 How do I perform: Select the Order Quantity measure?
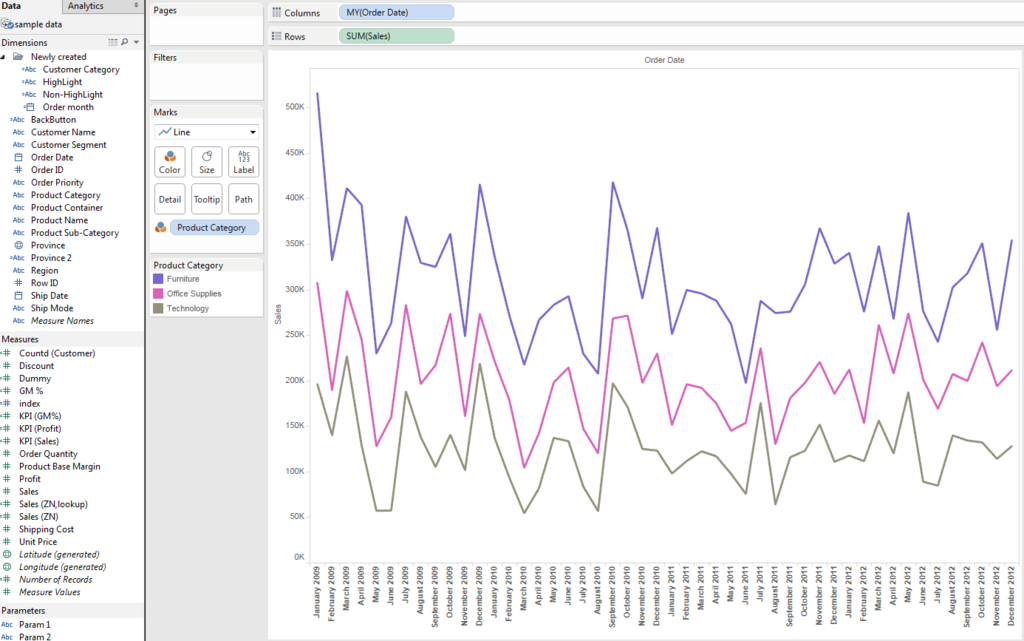(x=48, y=454)
